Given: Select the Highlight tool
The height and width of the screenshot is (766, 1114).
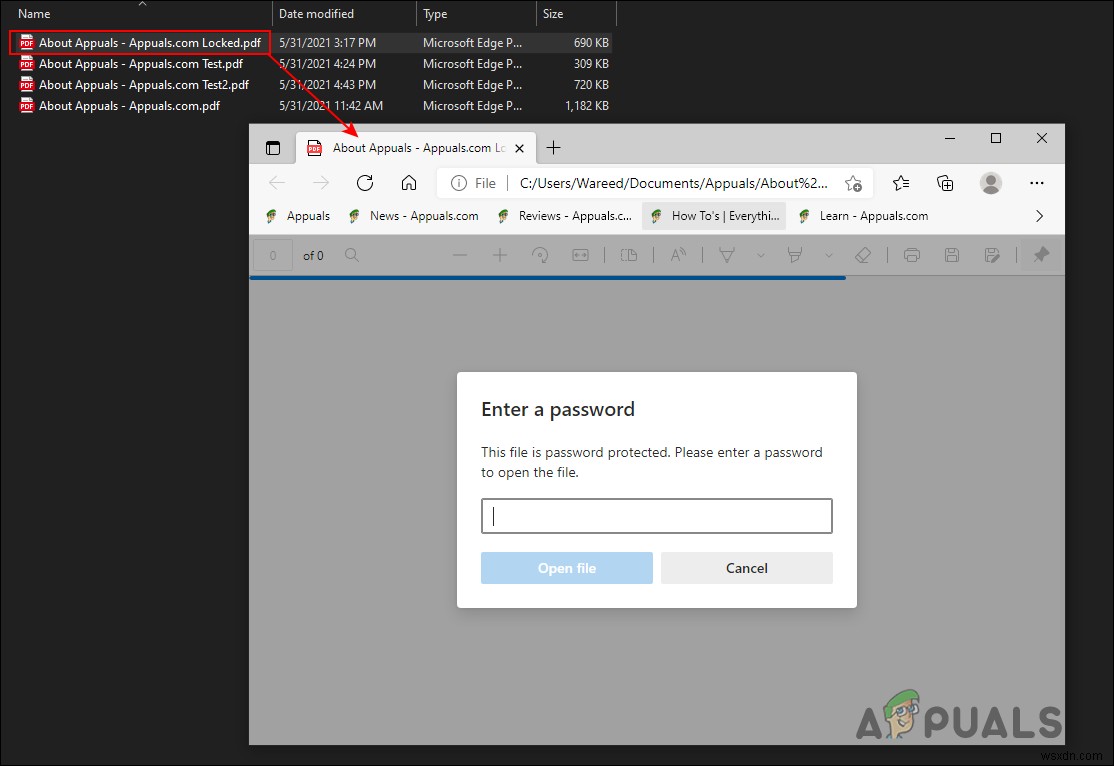Looking at the screenshot, I should 795,255.
